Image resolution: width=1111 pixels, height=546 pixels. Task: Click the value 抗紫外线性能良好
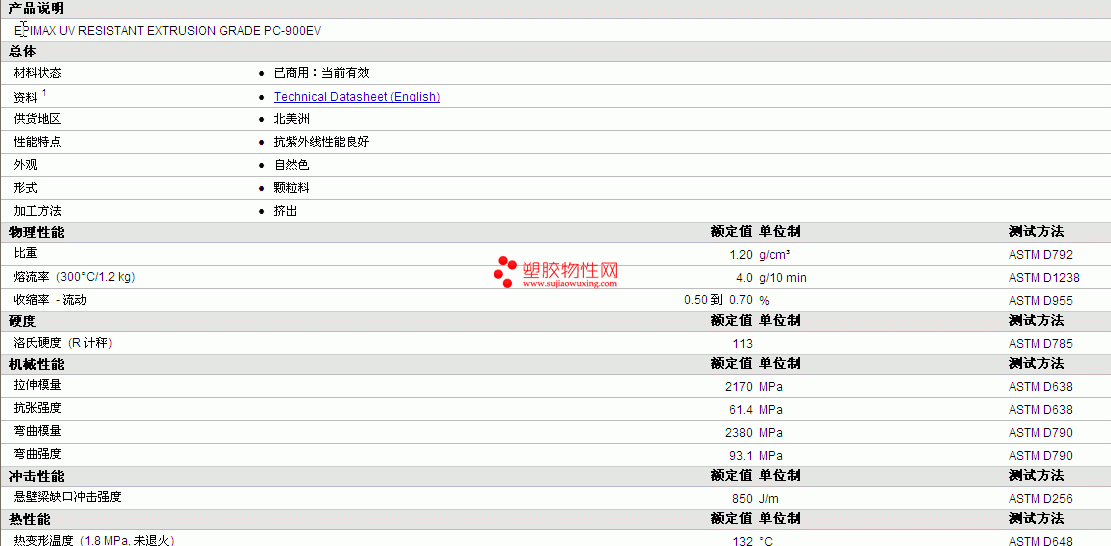322,142
